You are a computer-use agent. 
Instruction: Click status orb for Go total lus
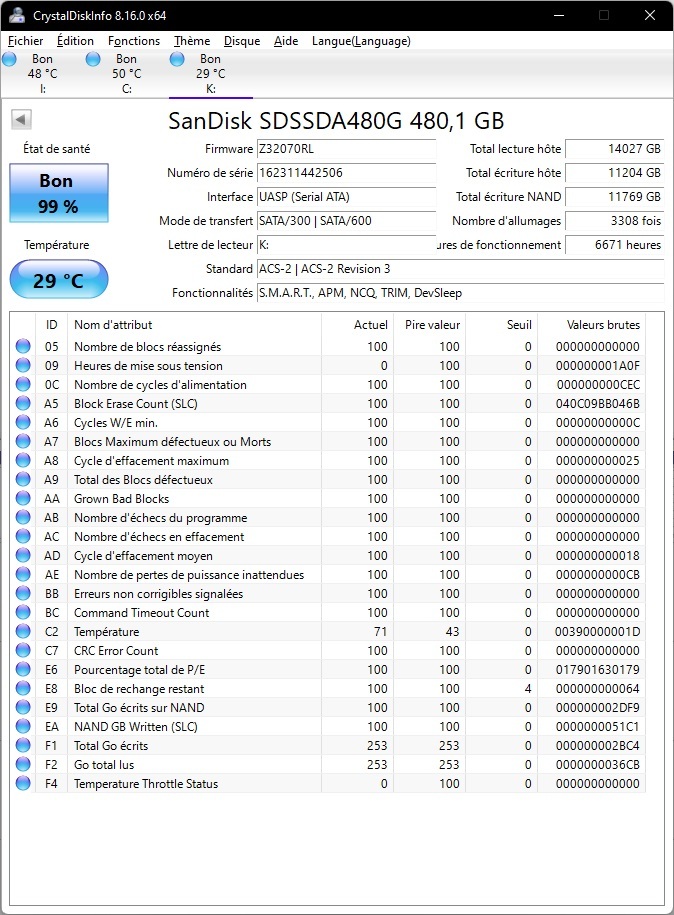[23, 764]
